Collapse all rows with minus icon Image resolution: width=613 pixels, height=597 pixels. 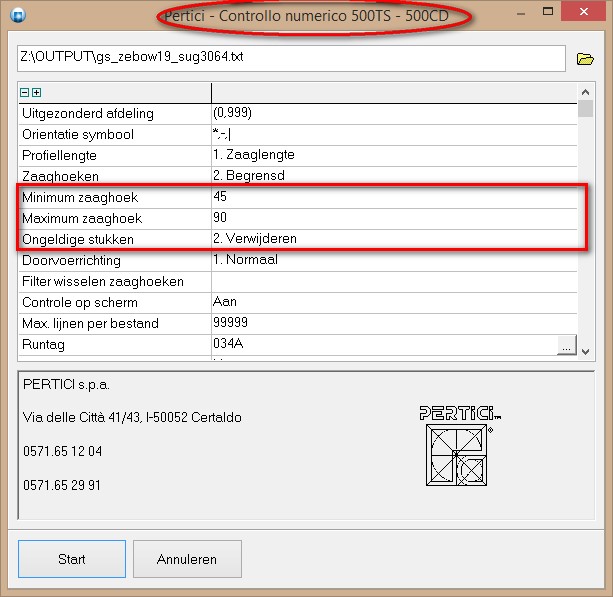(x=25, y=93)
